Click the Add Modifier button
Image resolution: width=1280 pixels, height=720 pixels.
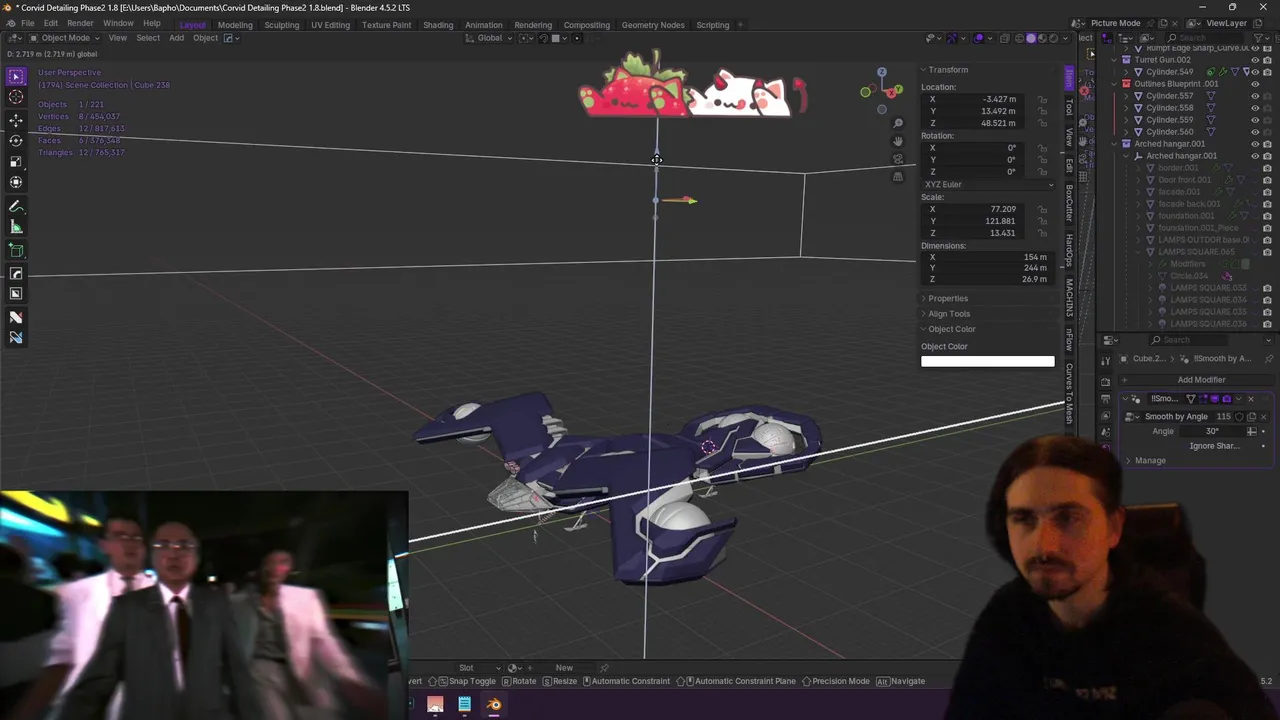pos(1201,380)
